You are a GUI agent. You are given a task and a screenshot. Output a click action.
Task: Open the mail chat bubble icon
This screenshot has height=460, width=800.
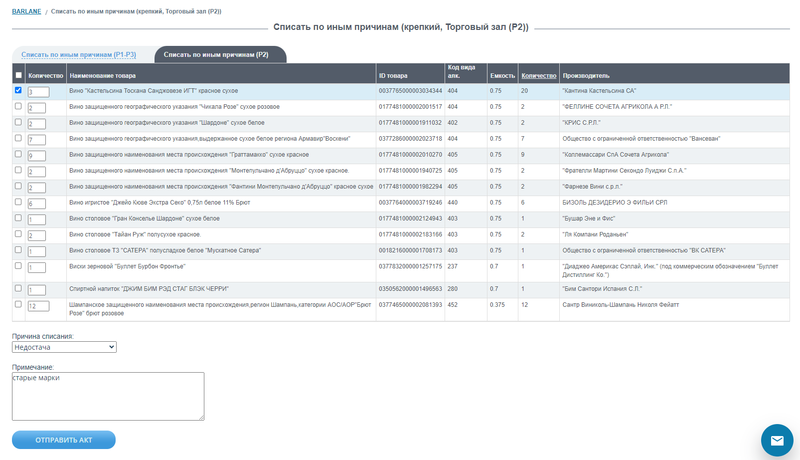click(777, 440)
